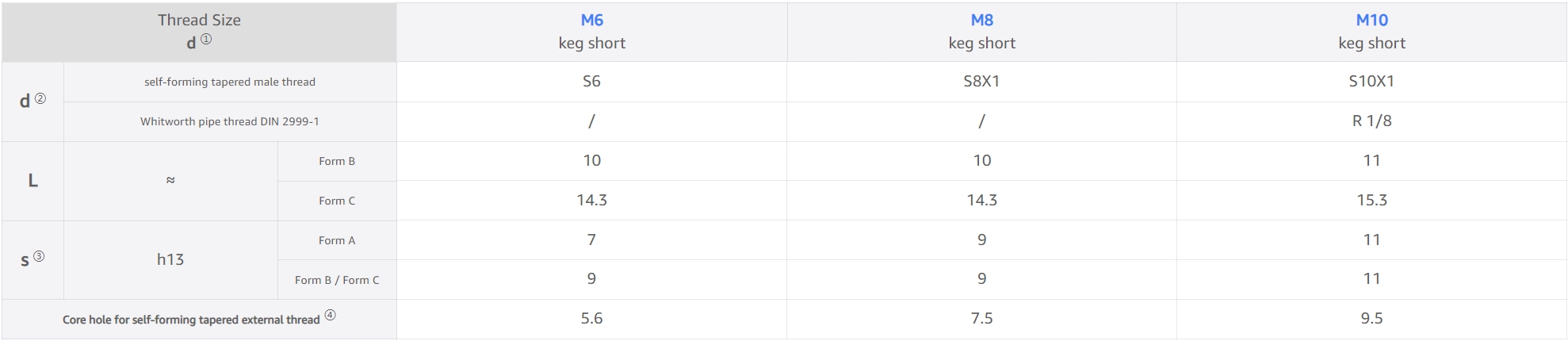The width and height of the screenshot is (1568, 341).
Task: Open the M8 thread size link
Action: pyautogui.click(x=981, y=21)
